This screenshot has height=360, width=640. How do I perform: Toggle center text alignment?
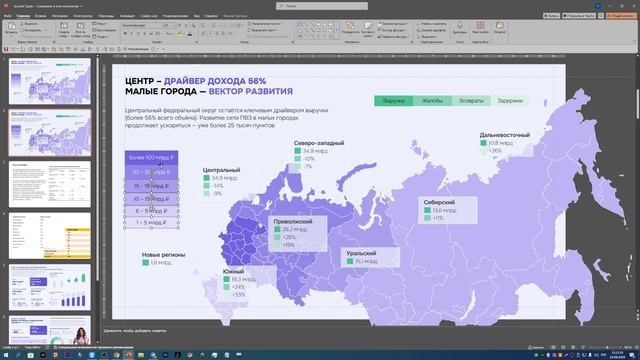[x=210, y=34]
